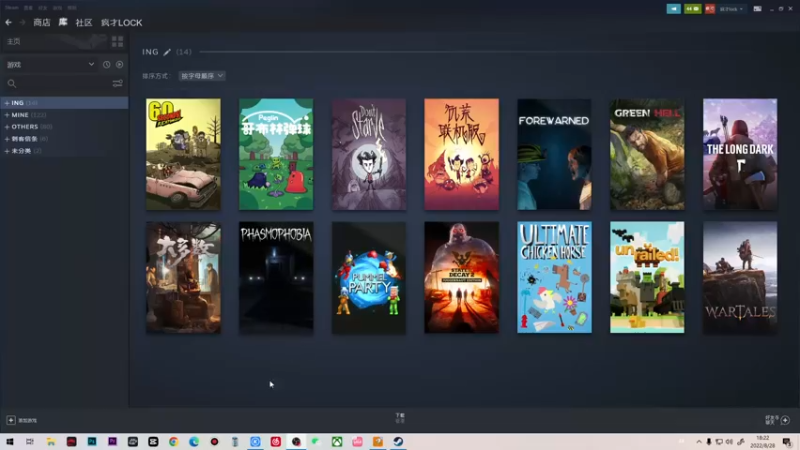Click the library search input field

pos(63,84)
